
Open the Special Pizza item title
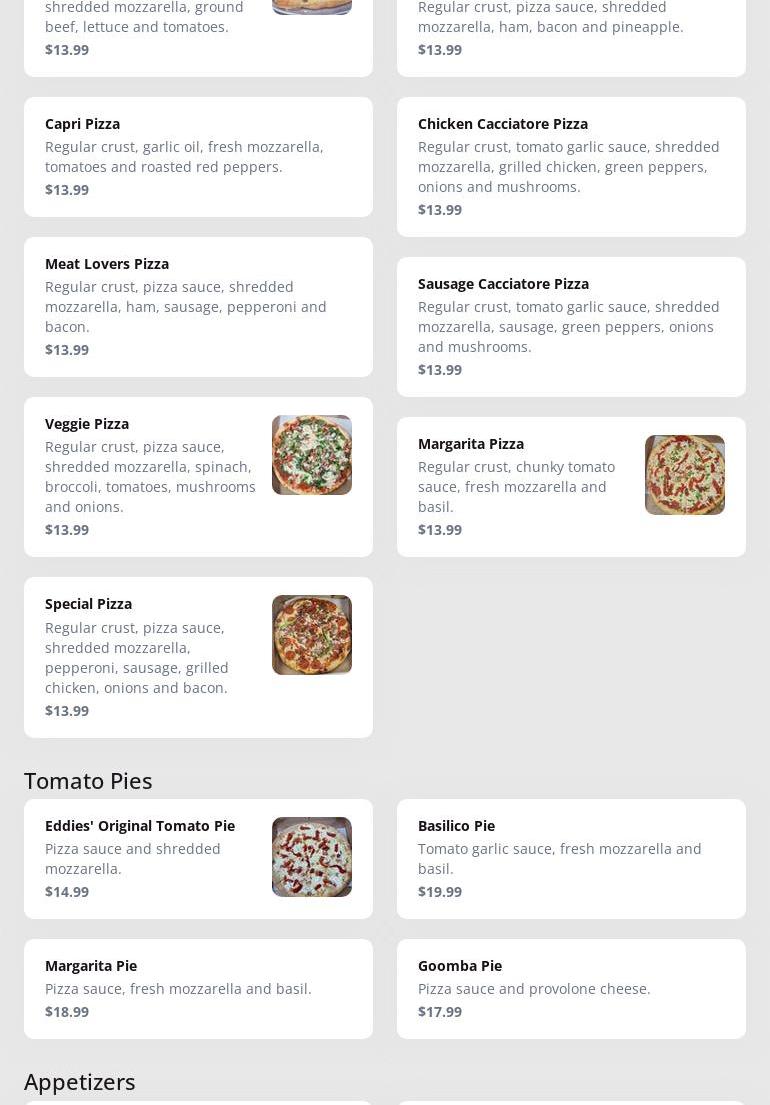click(x=88, y=604)
